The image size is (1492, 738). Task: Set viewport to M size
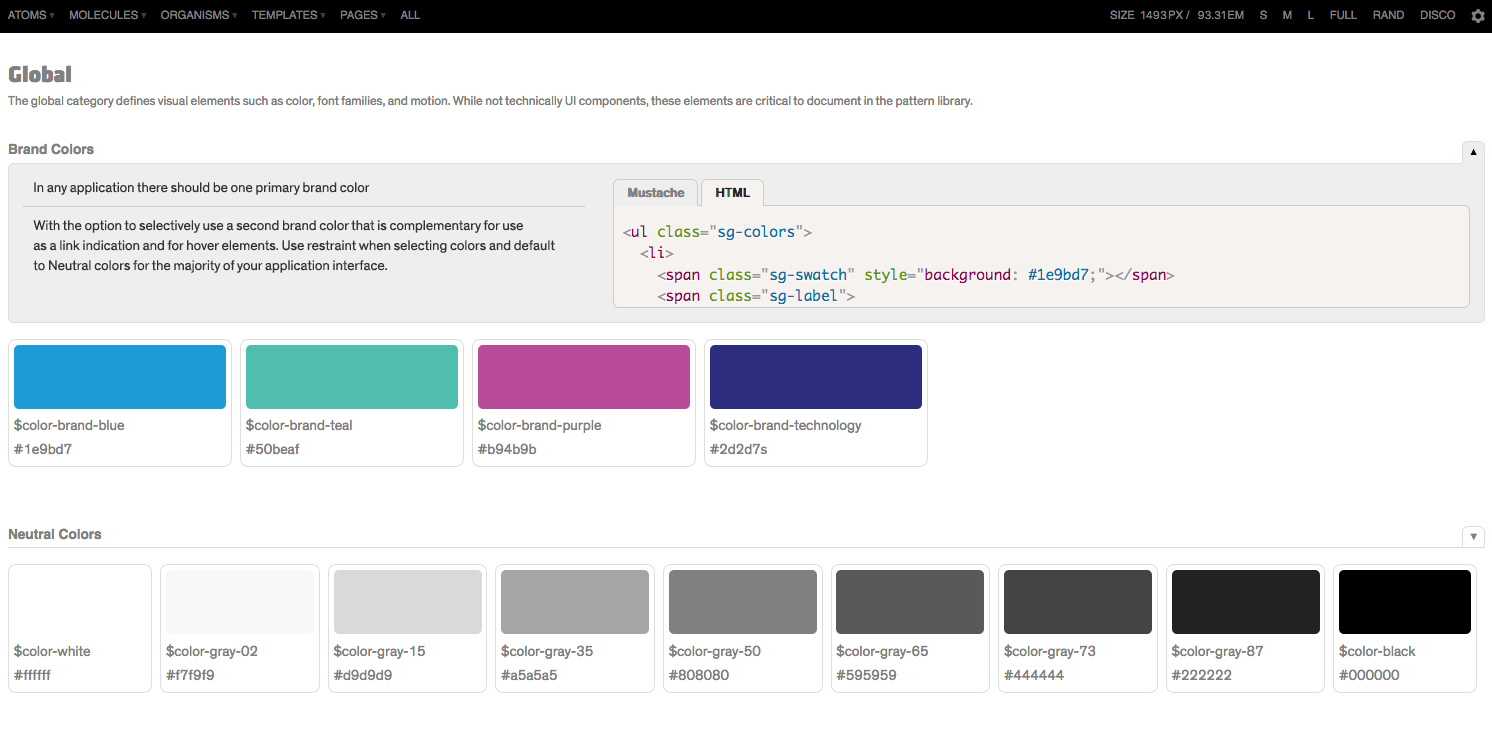click(x=1287, y=15)
